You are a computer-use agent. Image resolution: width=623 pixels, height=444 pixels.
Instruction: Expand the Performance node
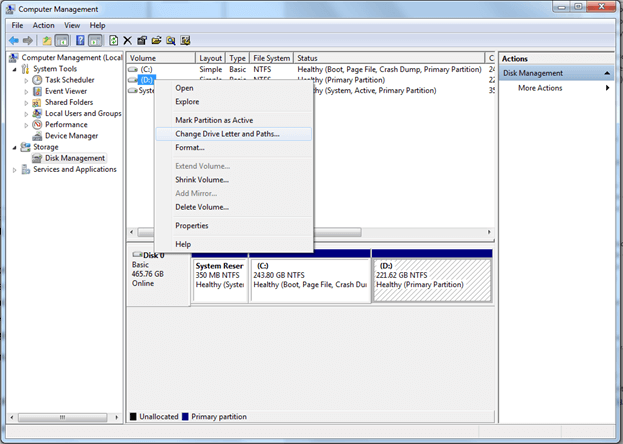click(x=26, y=125)
